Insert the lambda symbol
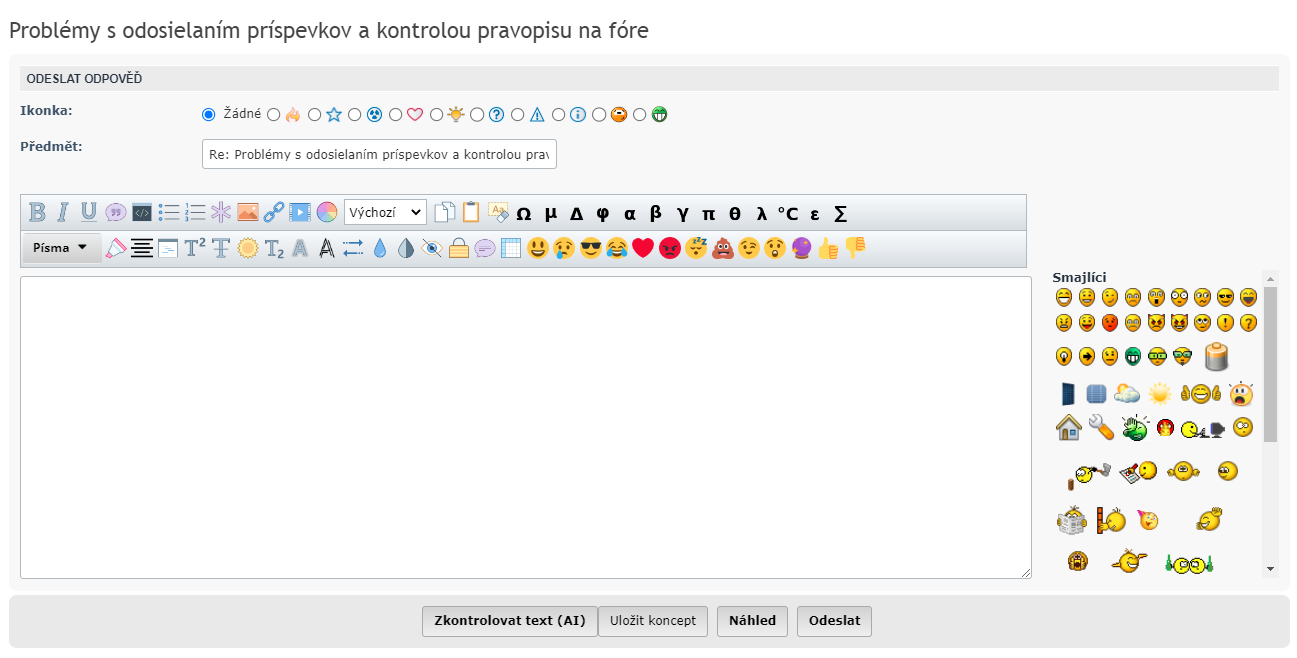The height and width of the screenshot is (658, 1297). pos(762,213)
